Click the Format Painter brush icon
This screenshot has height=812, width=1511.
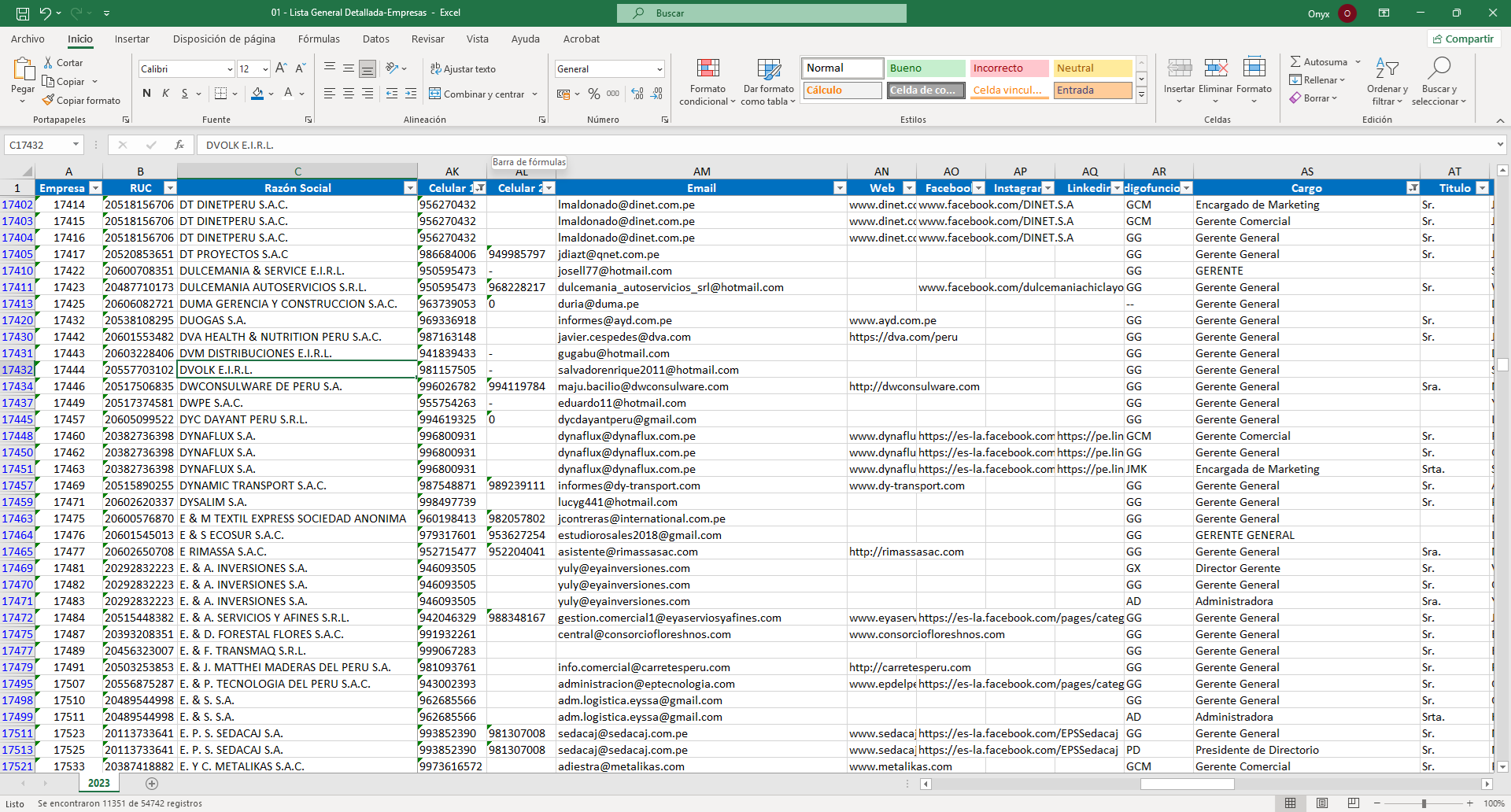[x=49, y=101]
